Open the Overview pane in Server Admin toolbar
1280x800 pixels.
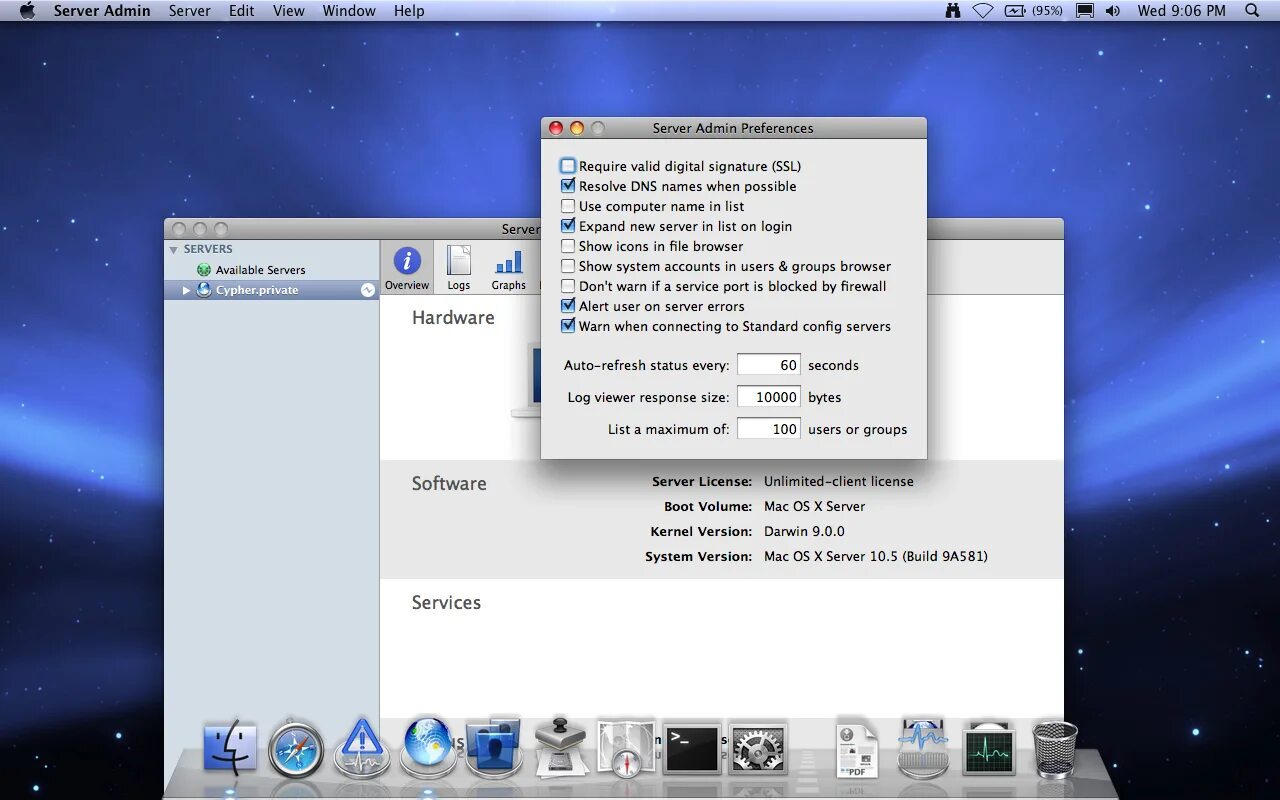pyautogui.click(x=407, y=268)
